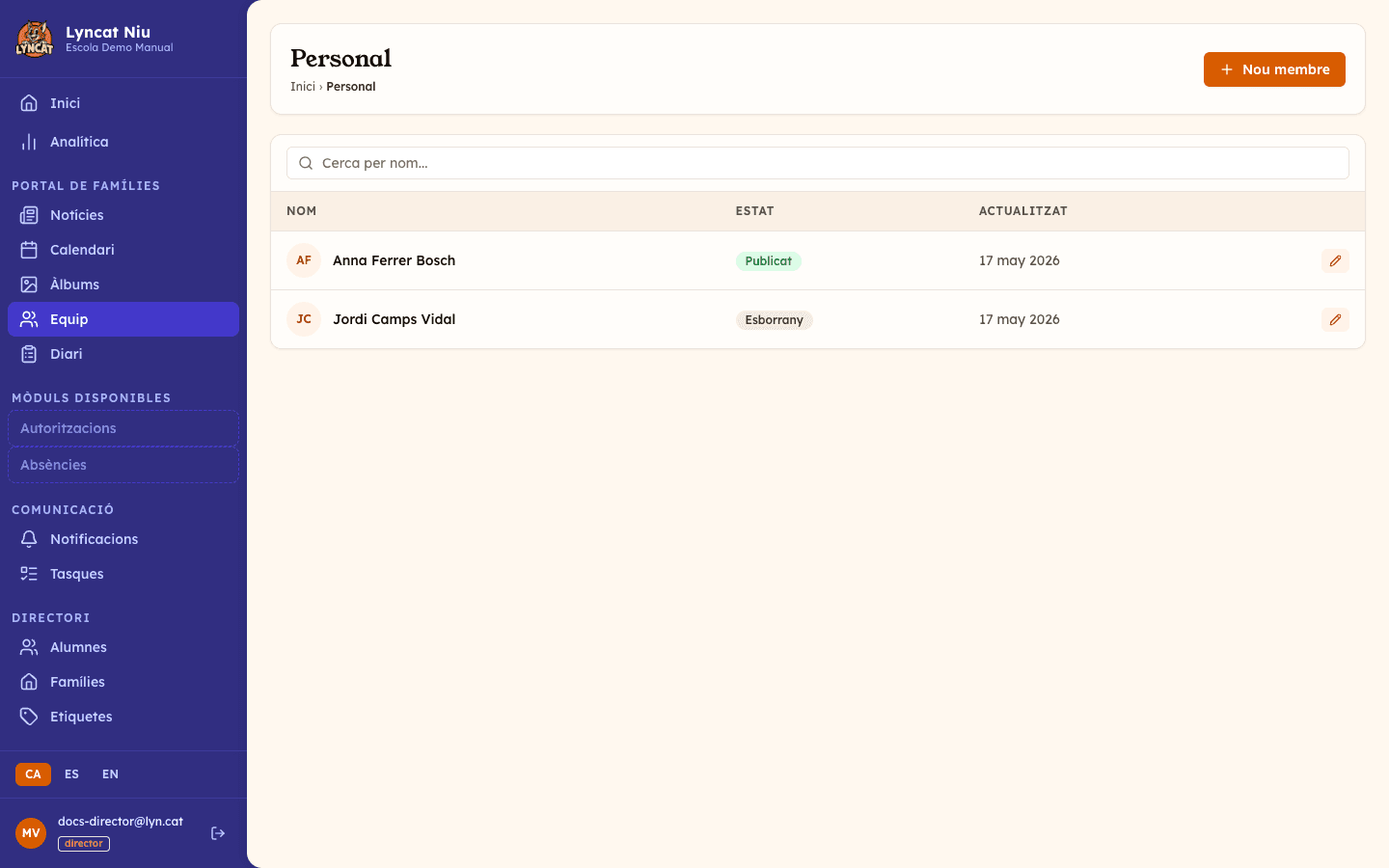Go to Analítica section label
This screenshot has height=868, width=1389.
coord(79,142)
